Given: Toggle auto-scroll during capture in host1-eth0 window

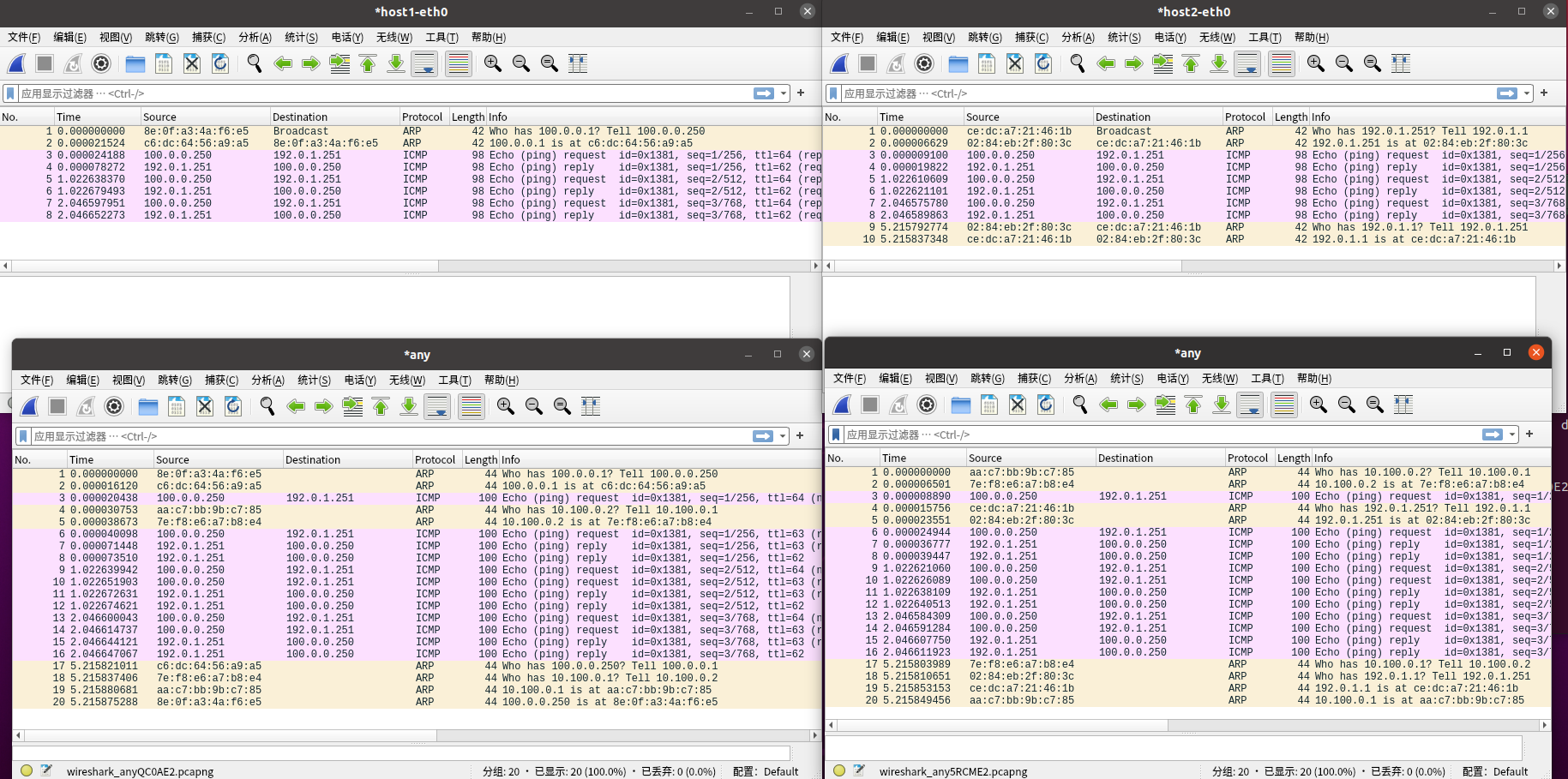Looking at the screenshot, I should tap(424, 63).
